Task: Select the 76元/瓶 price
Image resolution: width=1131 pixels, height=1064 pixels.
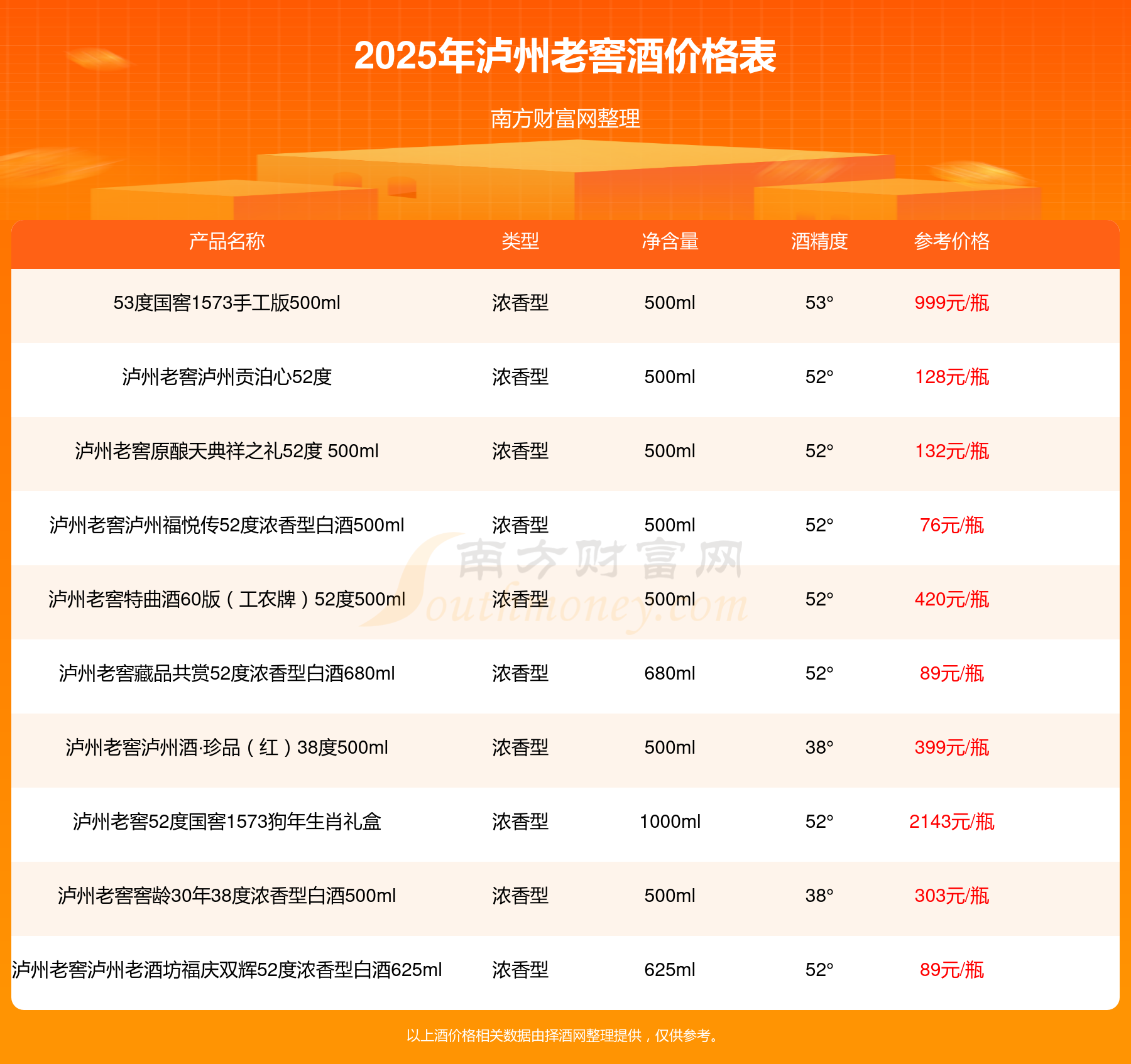Action: pyautogui.click(x=952, y=525)
